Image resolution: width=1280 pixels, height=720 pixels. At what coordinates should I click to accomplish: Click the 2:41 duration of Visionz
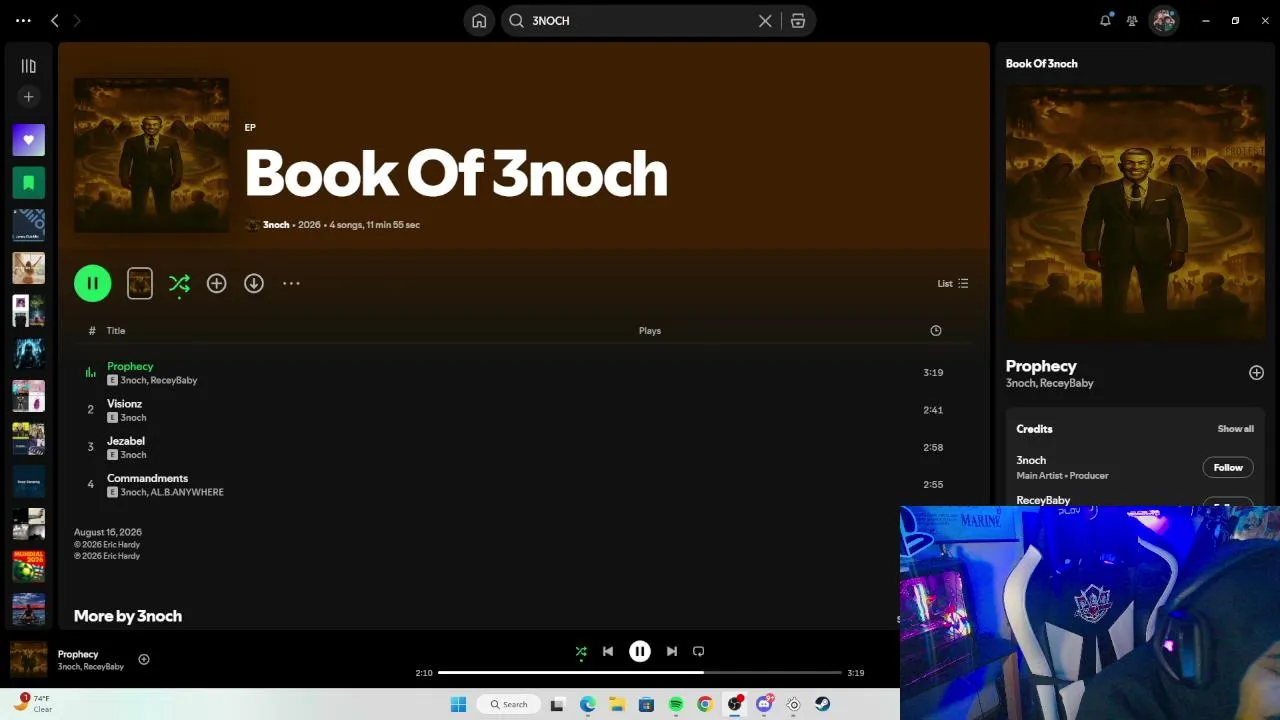point(933,410)
